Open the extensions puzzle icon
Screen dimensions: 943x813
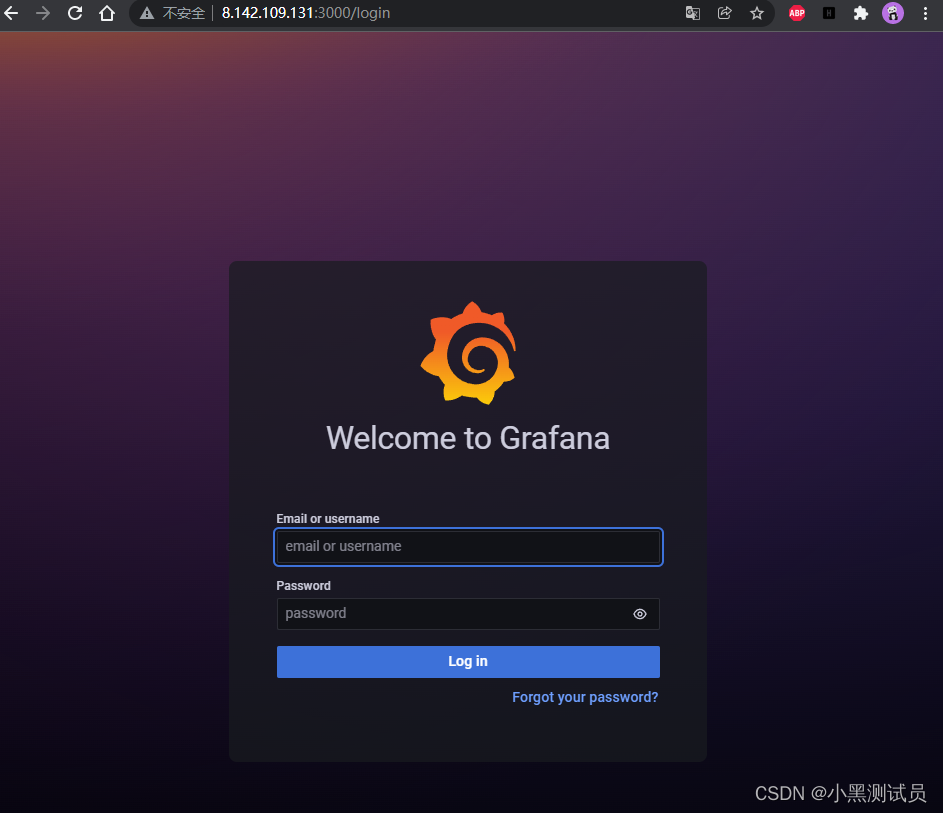(861, 13)
